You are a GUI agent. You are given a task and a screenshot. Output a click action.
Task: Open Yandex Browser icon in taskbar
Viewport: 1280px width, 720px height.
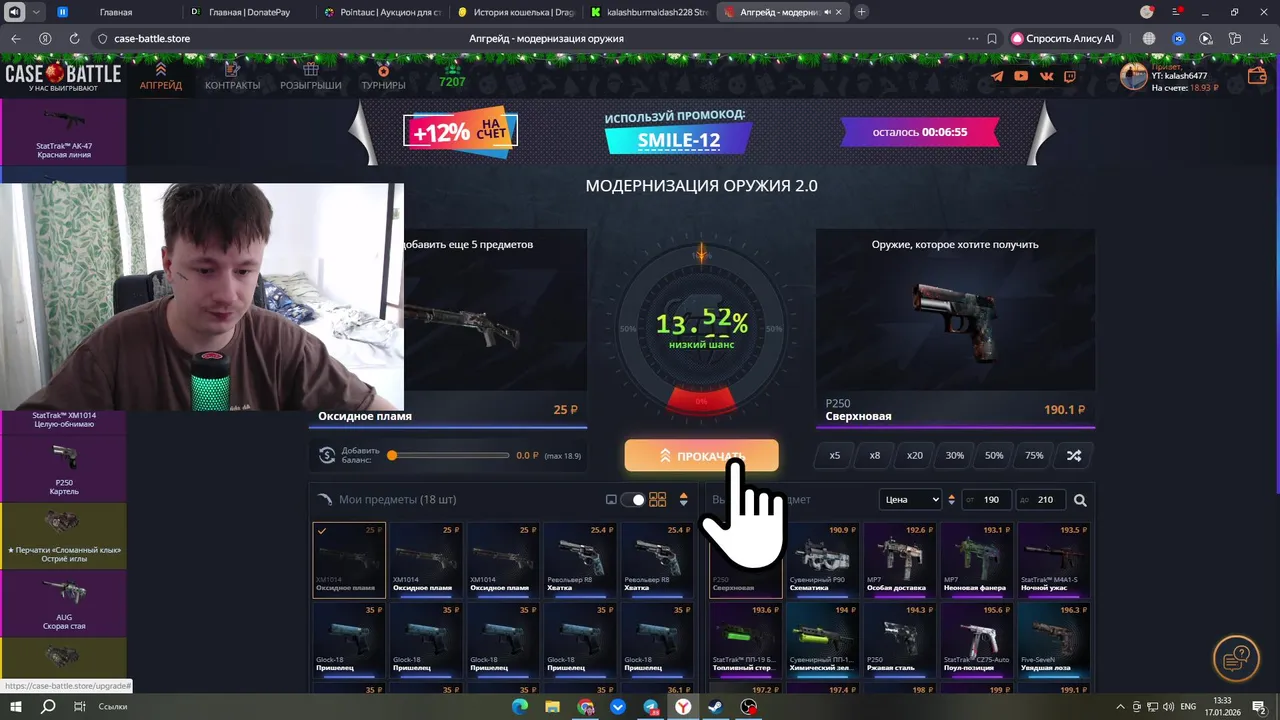pyautogui.click(x=683, y=706)
